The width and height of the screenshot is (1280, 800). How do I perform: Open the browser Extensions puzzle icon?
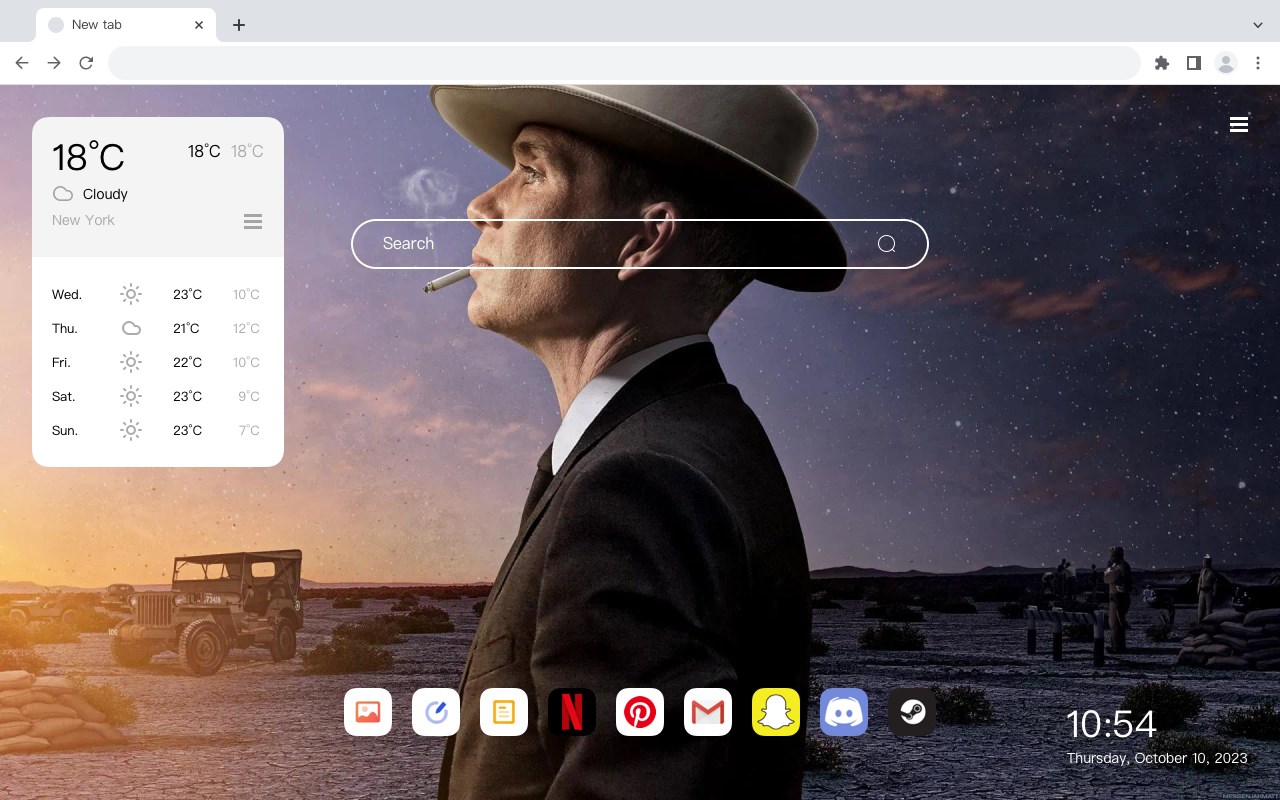pos(1161,63)
